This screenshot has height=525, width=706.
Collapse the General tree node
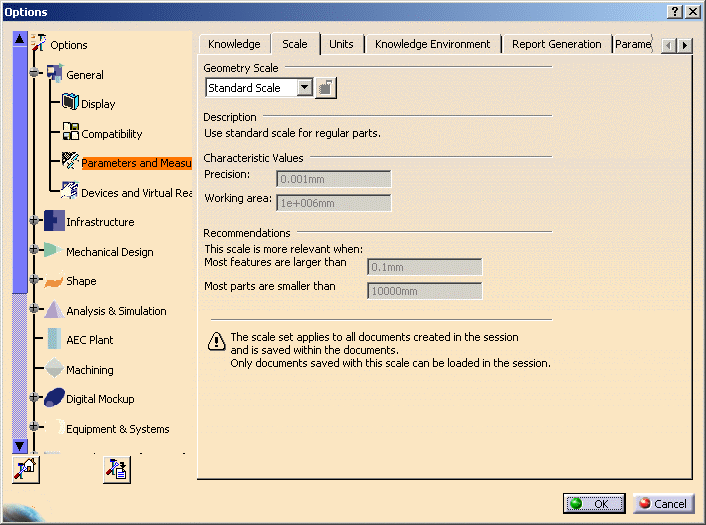pyautogui.click(x=34, y=74)
